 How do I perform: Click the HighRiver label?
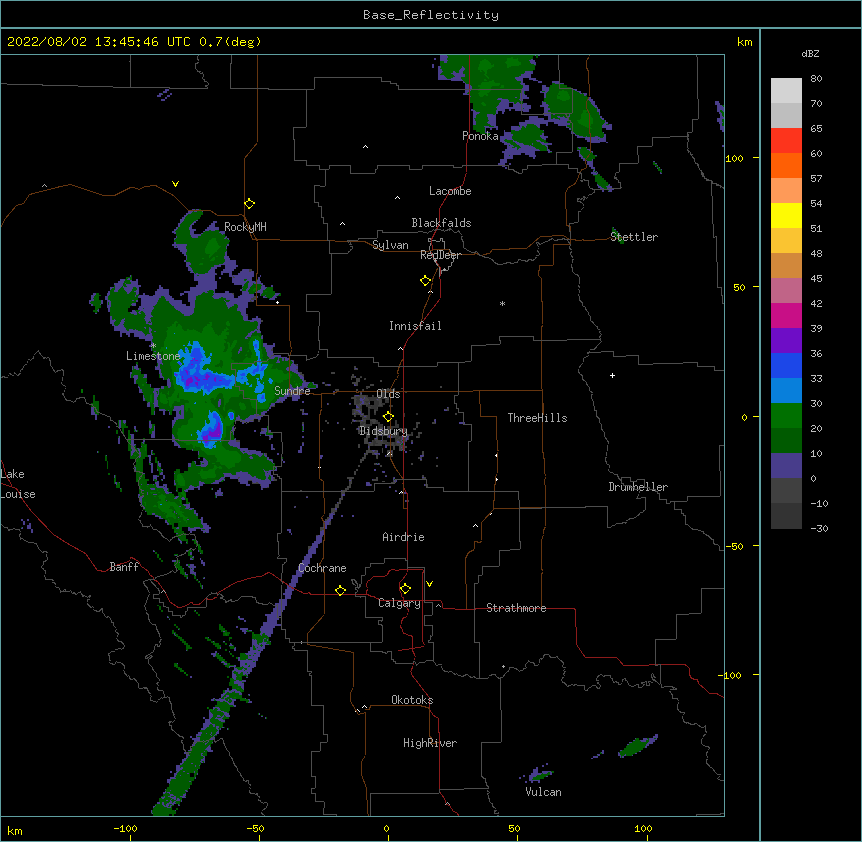point(430,743)
